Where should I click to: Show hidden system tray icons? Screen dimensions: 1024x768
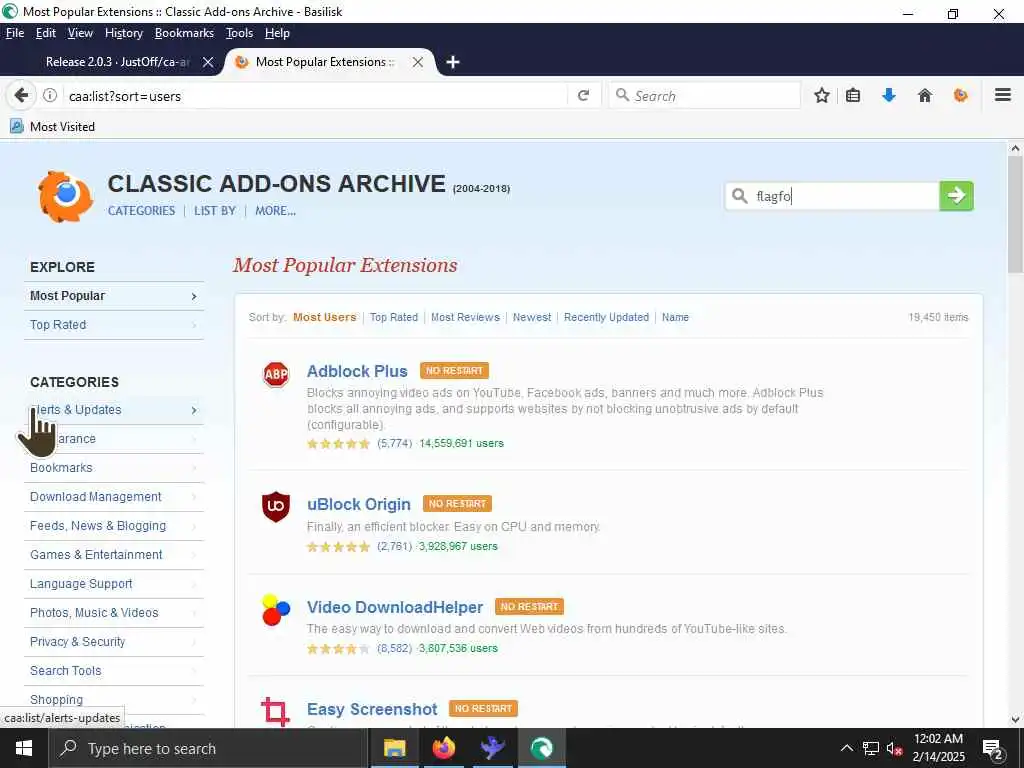click(846, 748)
